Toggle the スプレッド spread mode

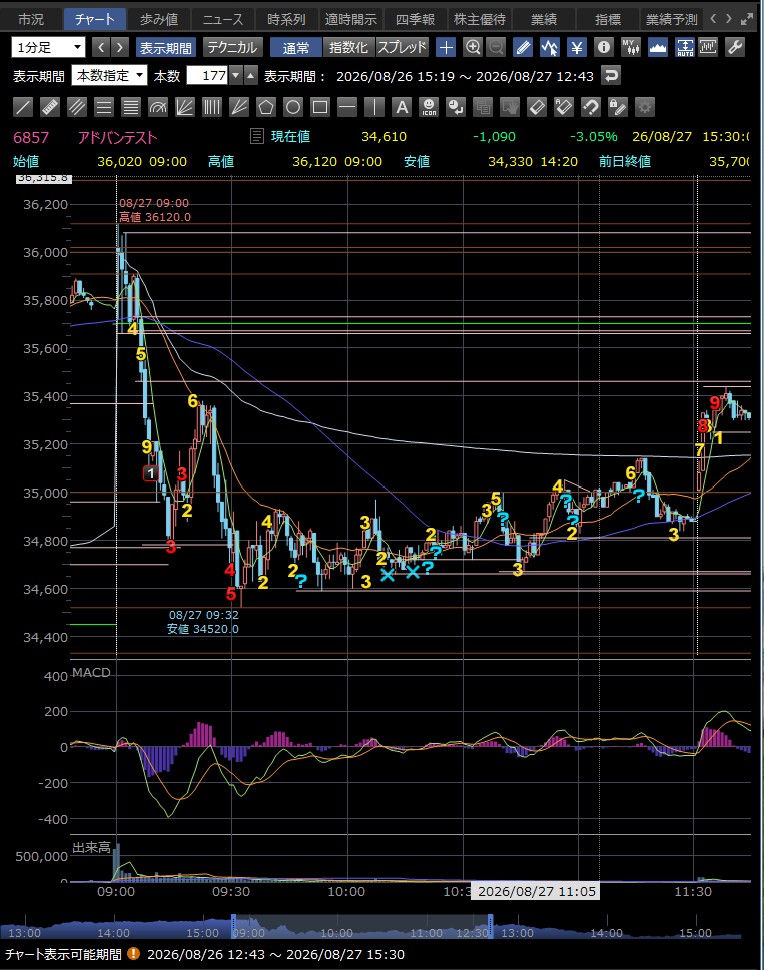tap(402, 47)
